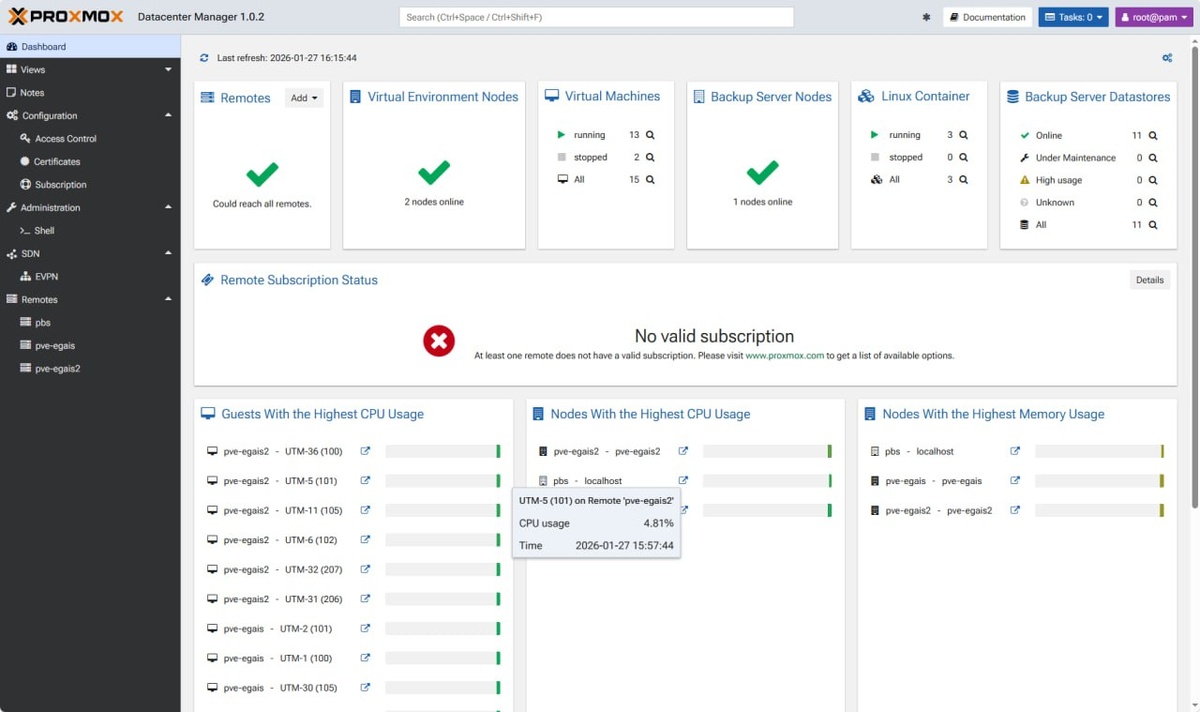Search High usage datastores magnifier icon

click(1153, 180)
